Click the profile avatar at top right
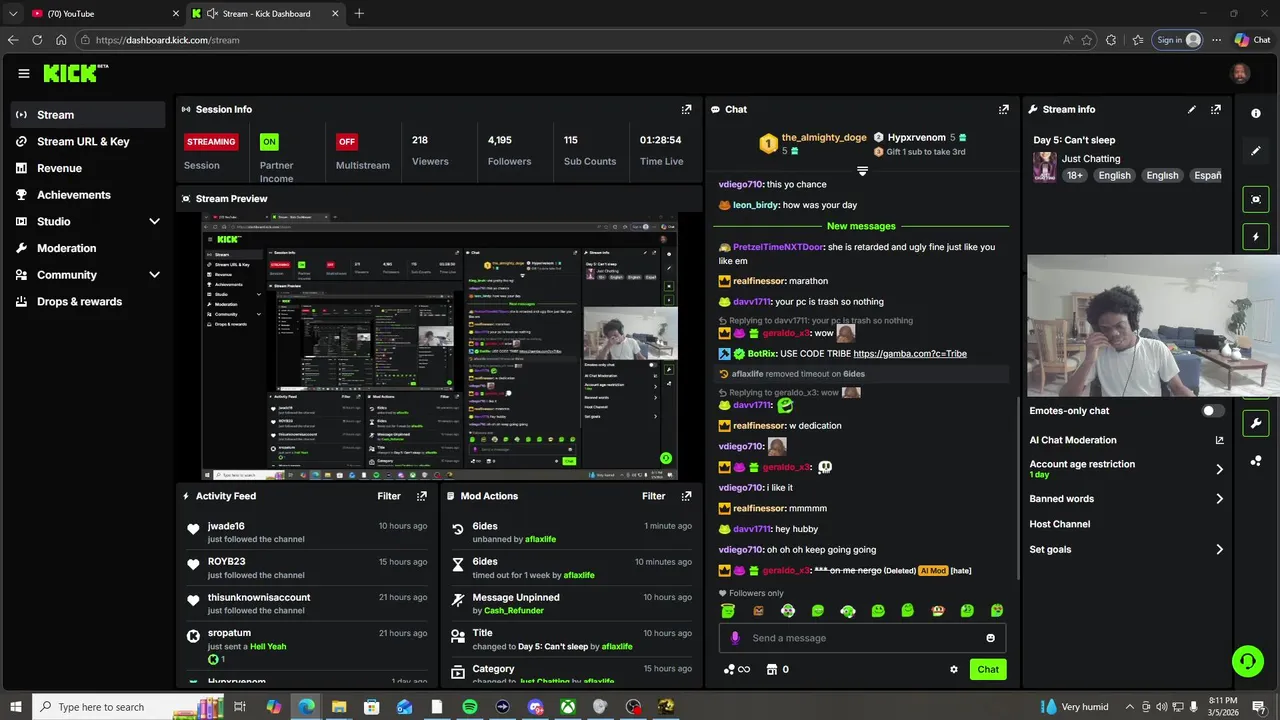 1240,73
